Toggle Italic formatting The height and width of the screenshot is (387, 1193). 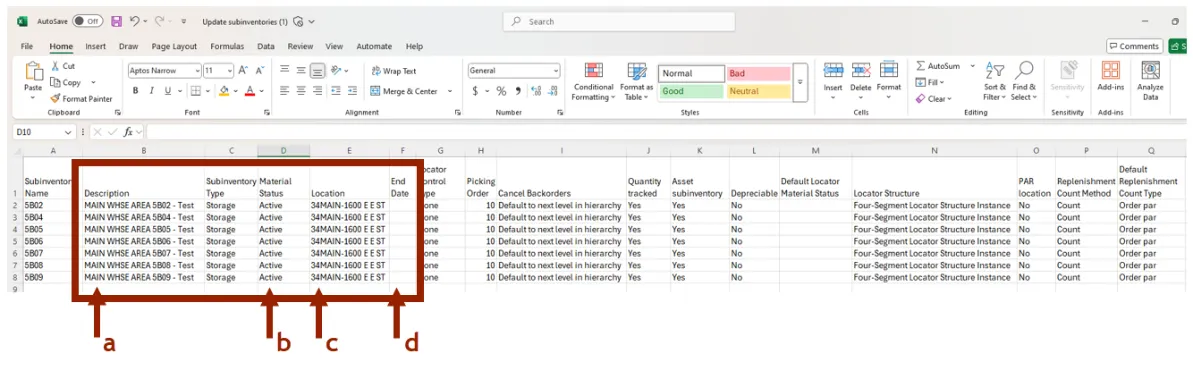coord(151,90)
